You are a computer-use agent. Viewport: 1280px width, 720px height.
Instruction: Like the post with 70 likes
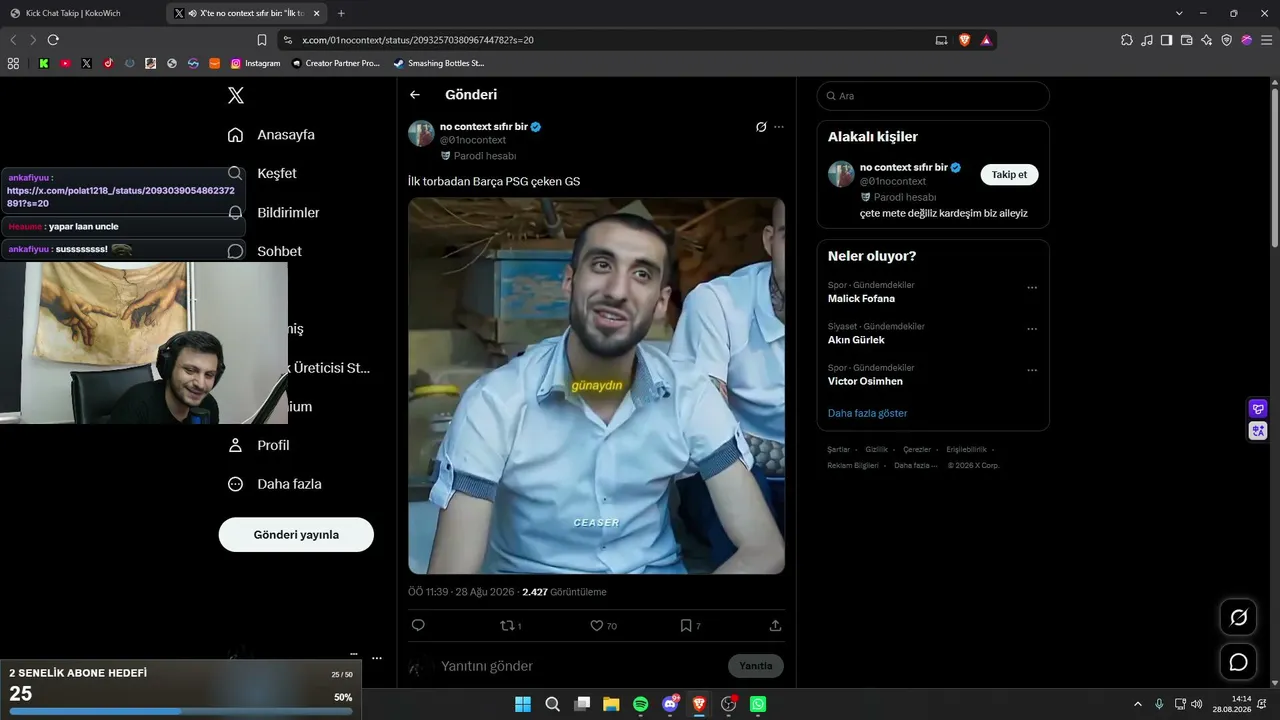pos(603,626)
